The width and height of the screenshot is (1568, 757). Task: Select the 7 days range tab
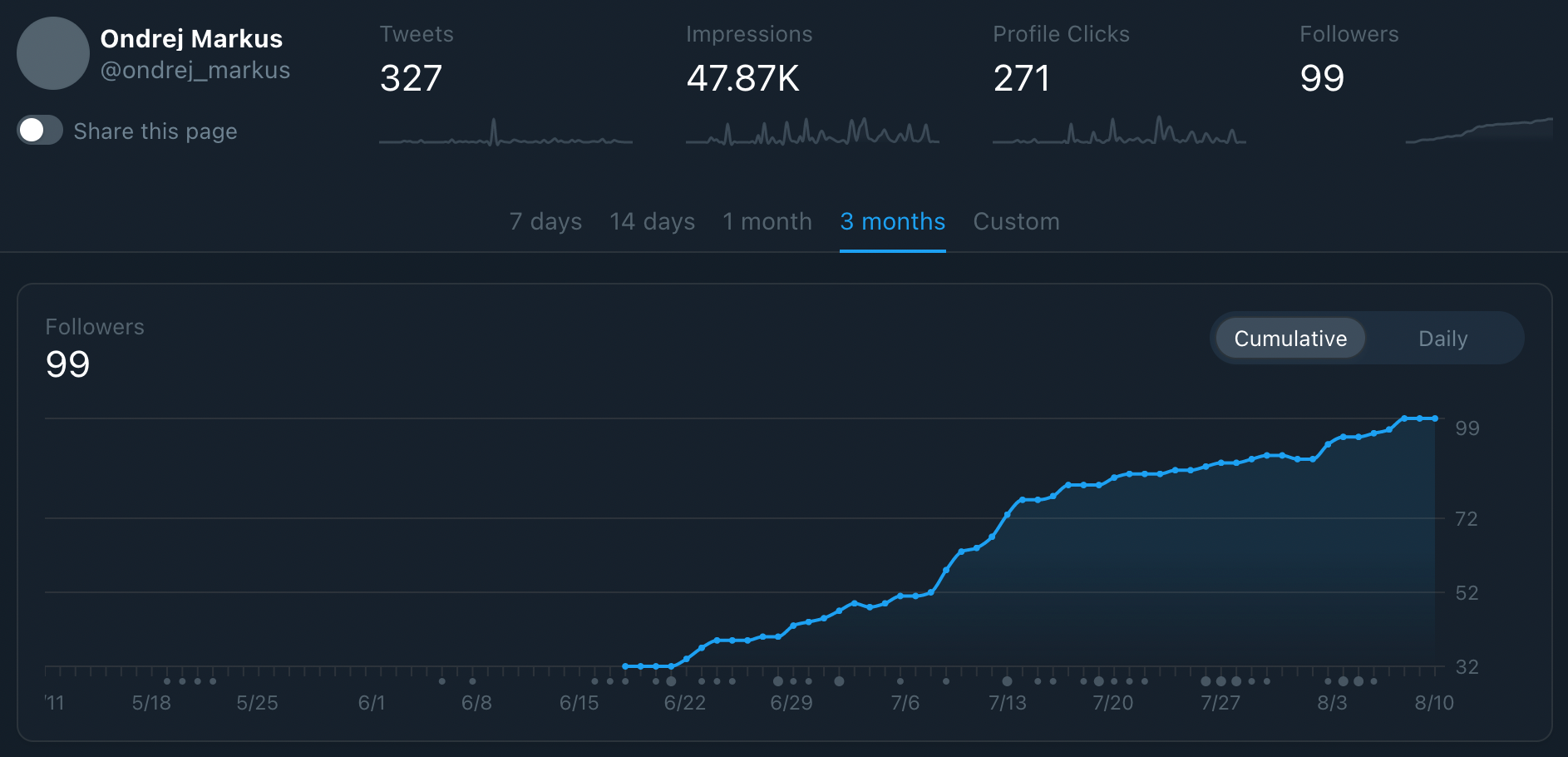pos(545,221)
